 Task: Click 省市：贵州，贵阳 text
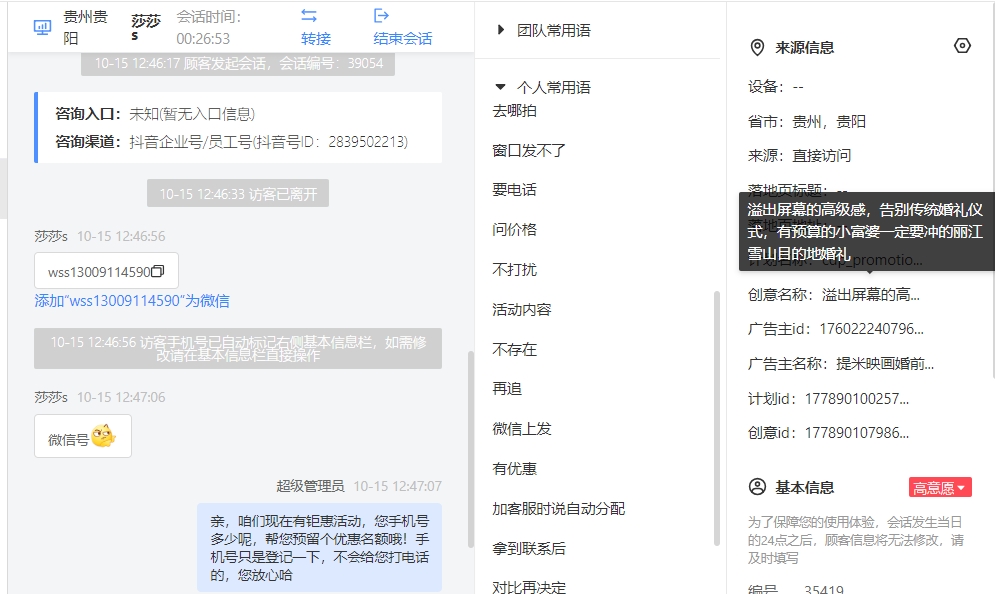click(x=807, y=121)
